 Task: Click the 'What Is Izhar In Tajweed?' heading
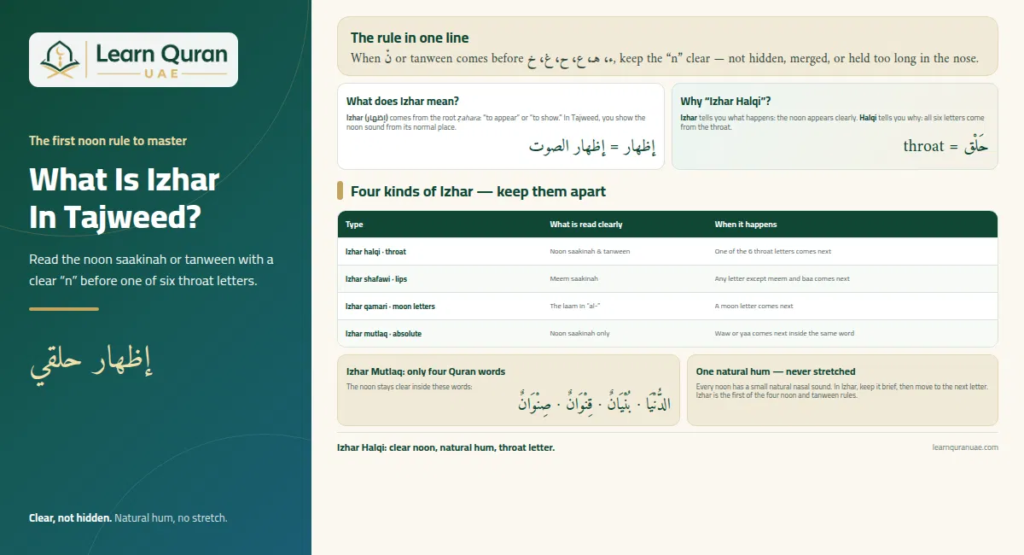click(x=124, y=198)
